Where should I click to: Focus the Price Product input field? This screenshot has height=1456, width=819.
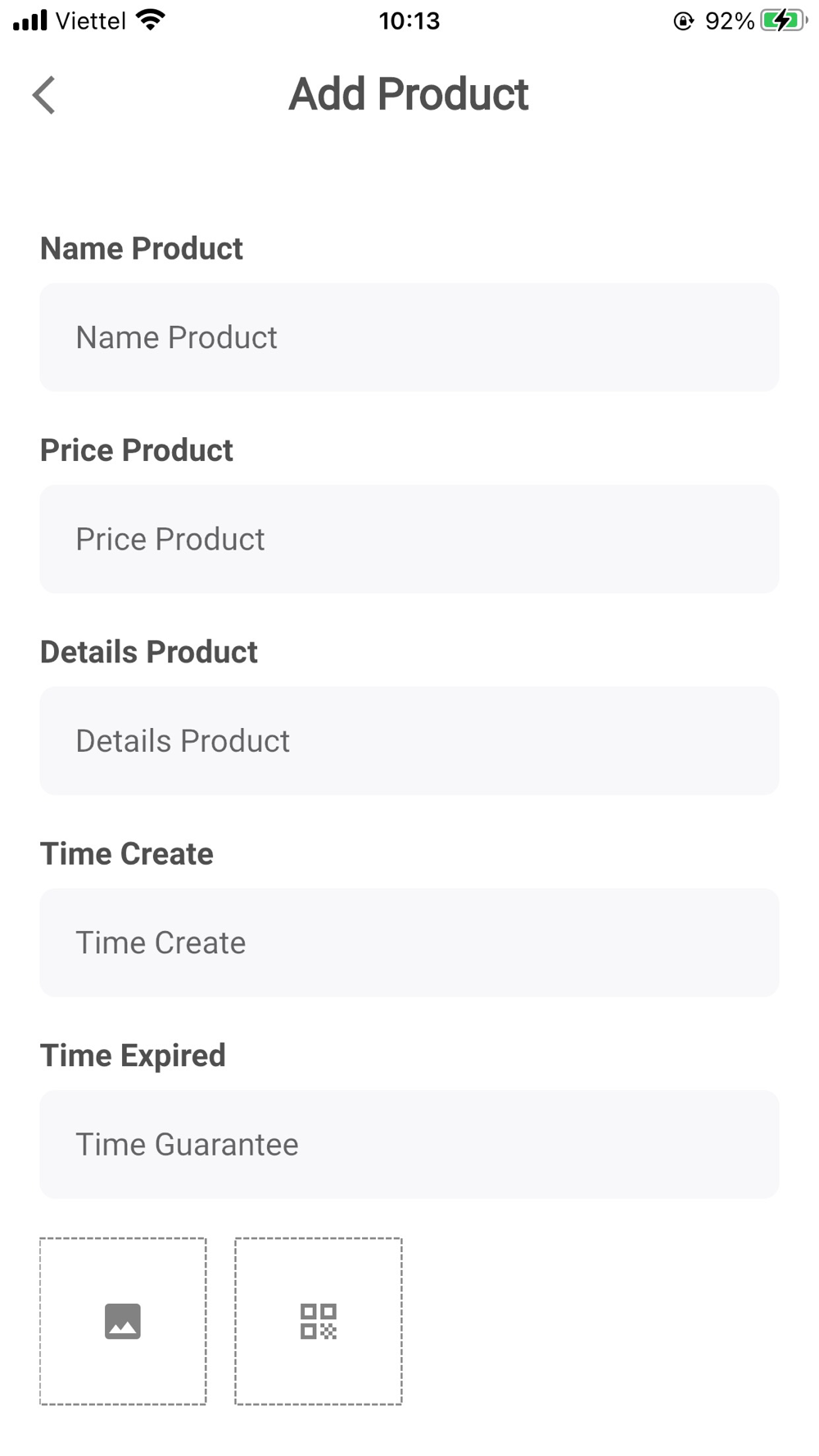click(409, 539)
